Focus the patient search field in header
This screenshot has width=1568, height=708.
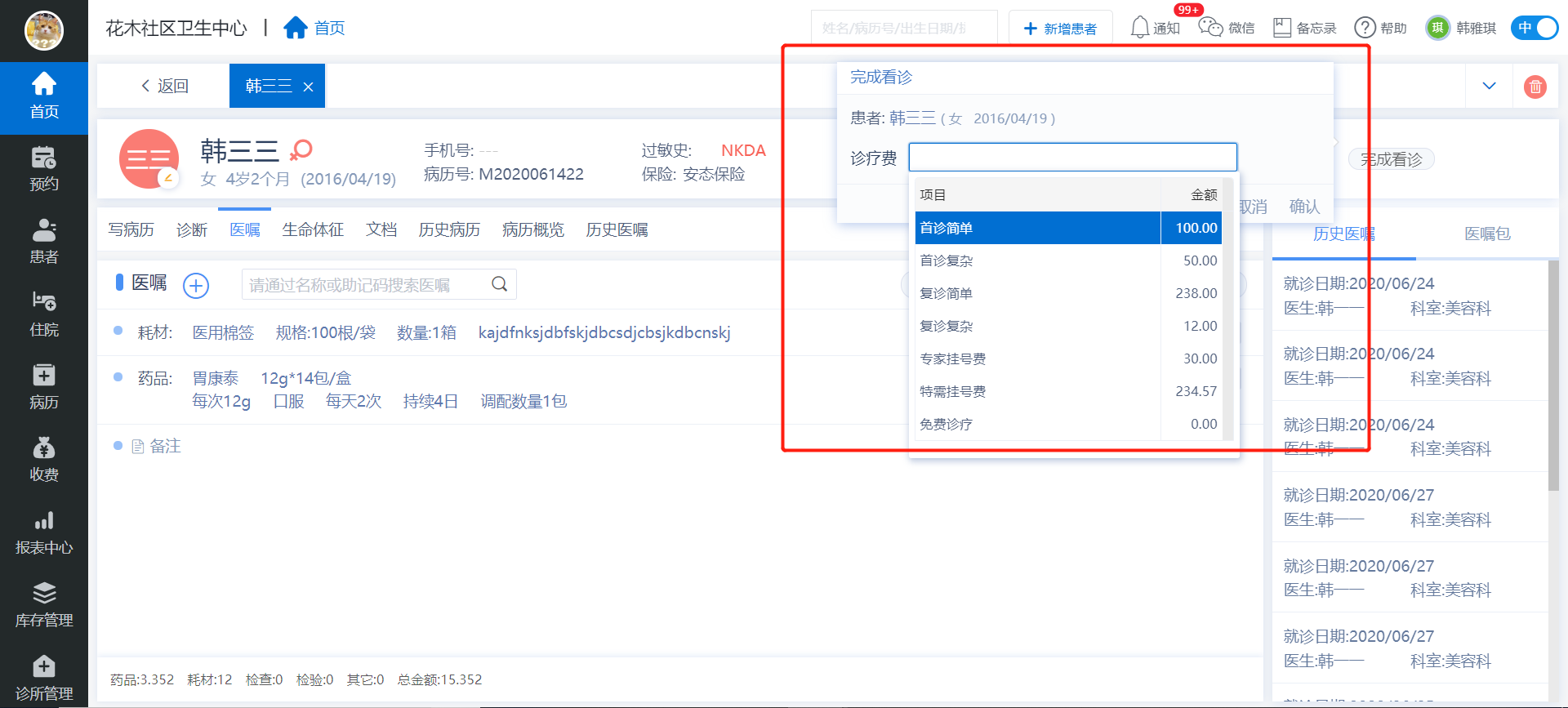pos(903,29)
